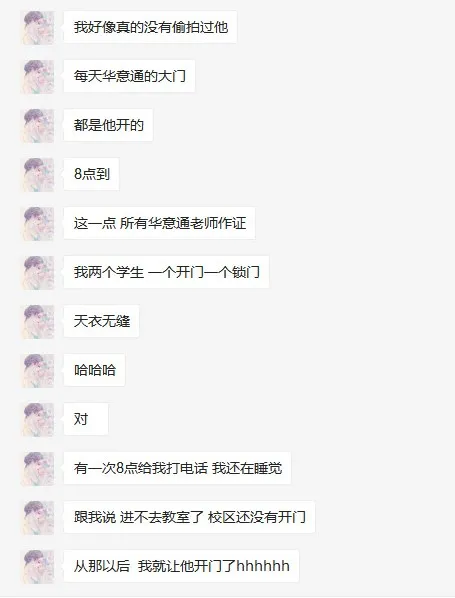Click avatar next to "每天华意通的大门"
Viewport: 455px width, 598px height.
click(x=38, y=77)
